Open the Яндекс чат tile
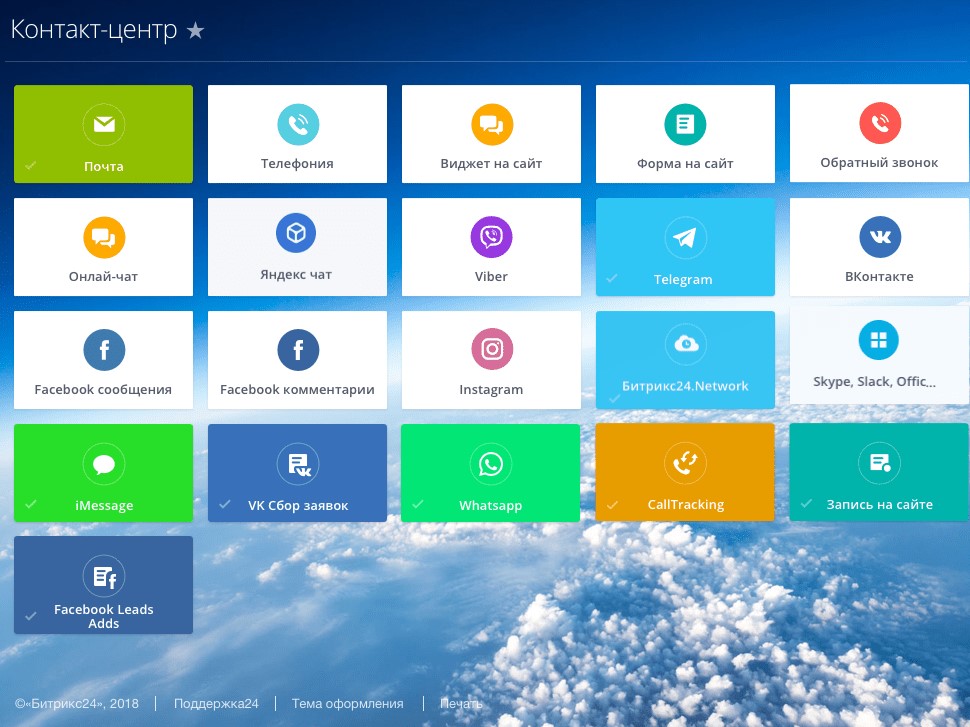This screenshot has height=727, width=970. coord(297,247)
